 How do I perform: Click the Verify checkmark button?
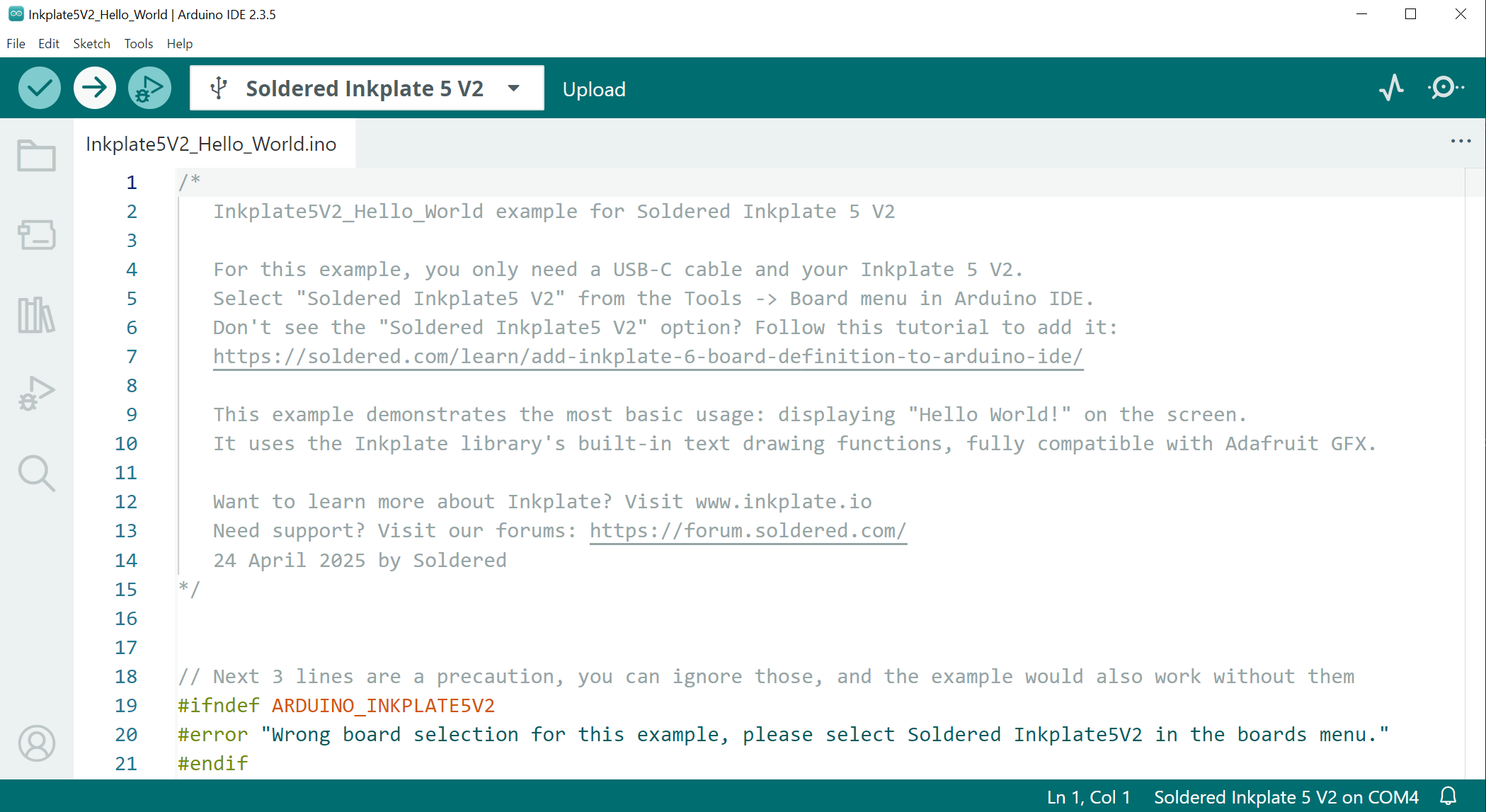(x=40, y=88)
